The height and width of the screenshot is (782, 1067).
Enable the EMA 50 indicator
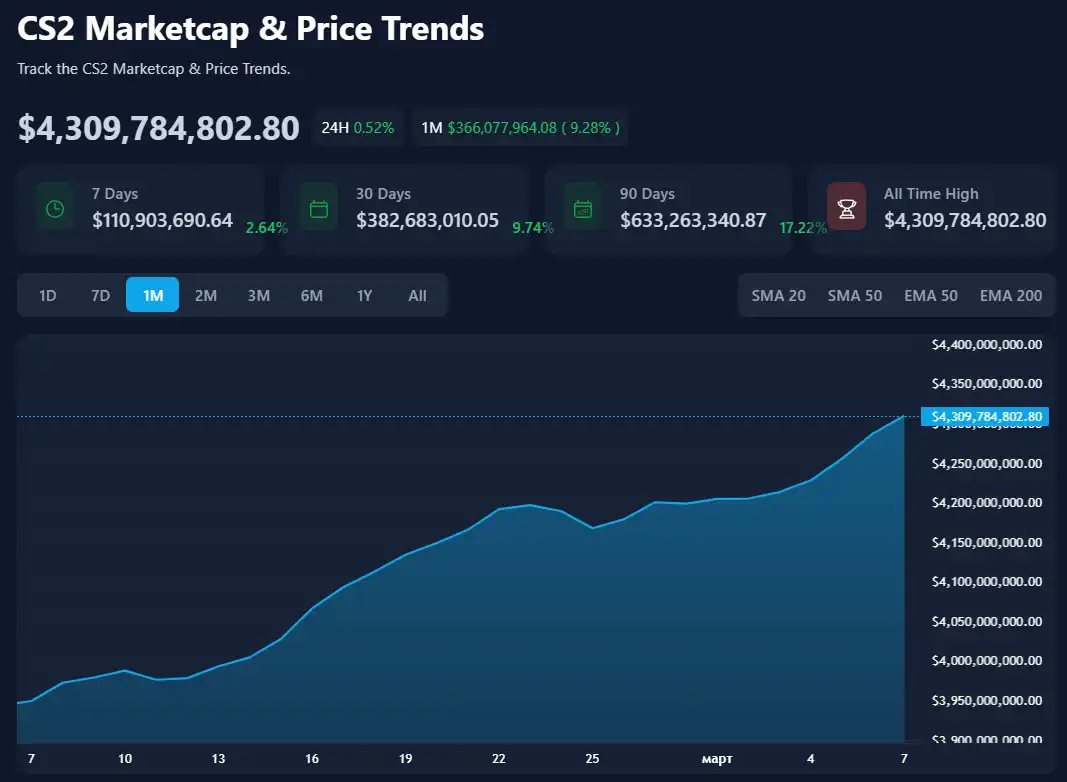click(x=931, y=295)
